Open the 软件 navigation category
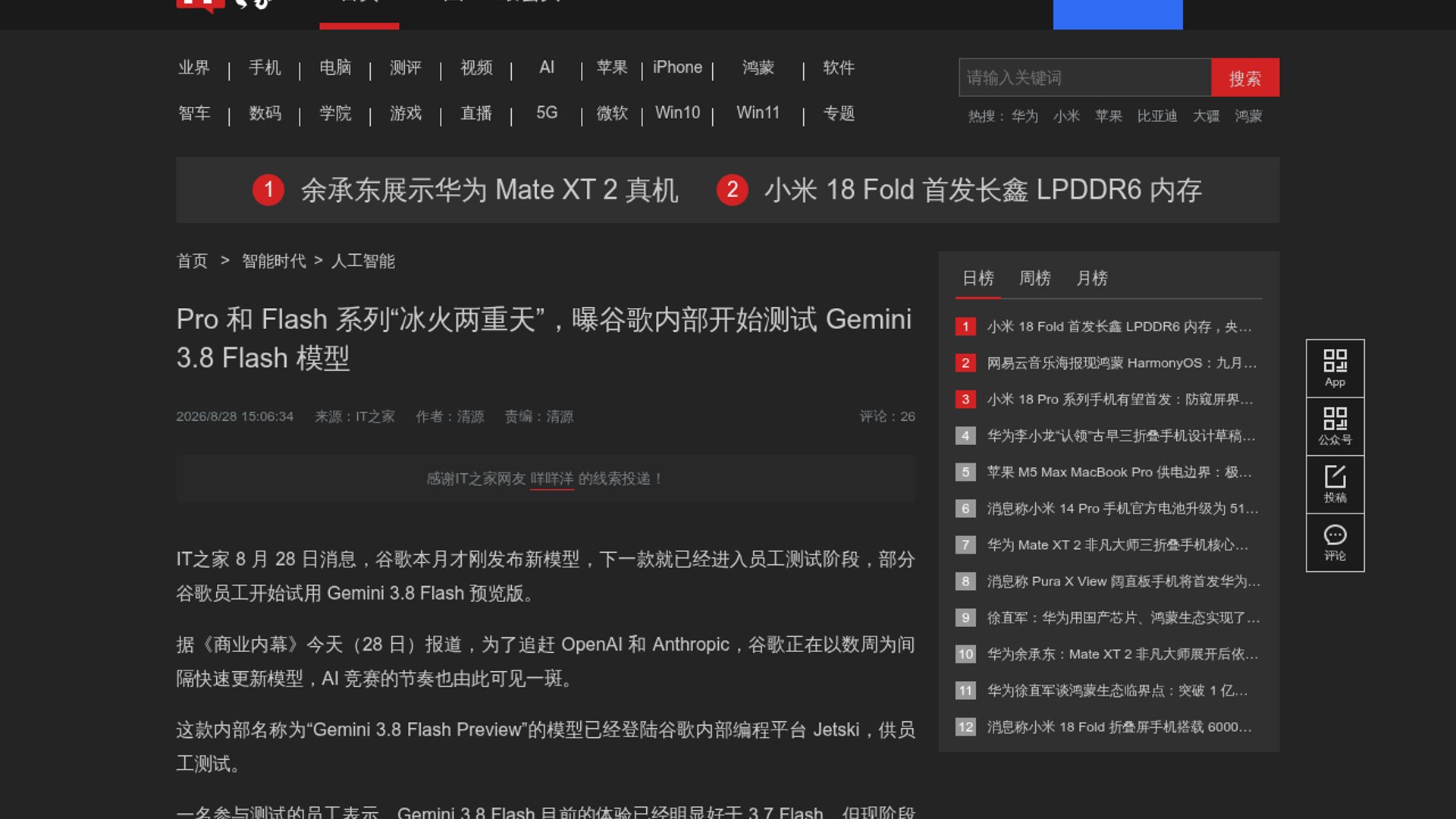Image resolution: width=1456 pixels, height=819 pixels. coord(839,67)
